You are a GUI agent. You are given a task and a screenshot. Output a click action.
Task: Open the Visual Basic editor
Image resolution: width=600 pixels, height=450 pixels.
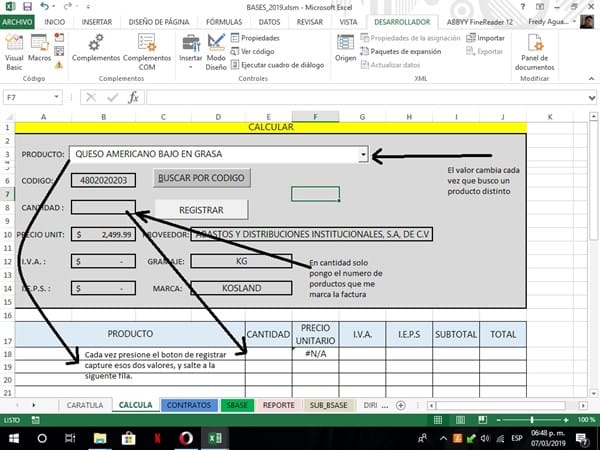pyautogui.click(x=14, y=50)
